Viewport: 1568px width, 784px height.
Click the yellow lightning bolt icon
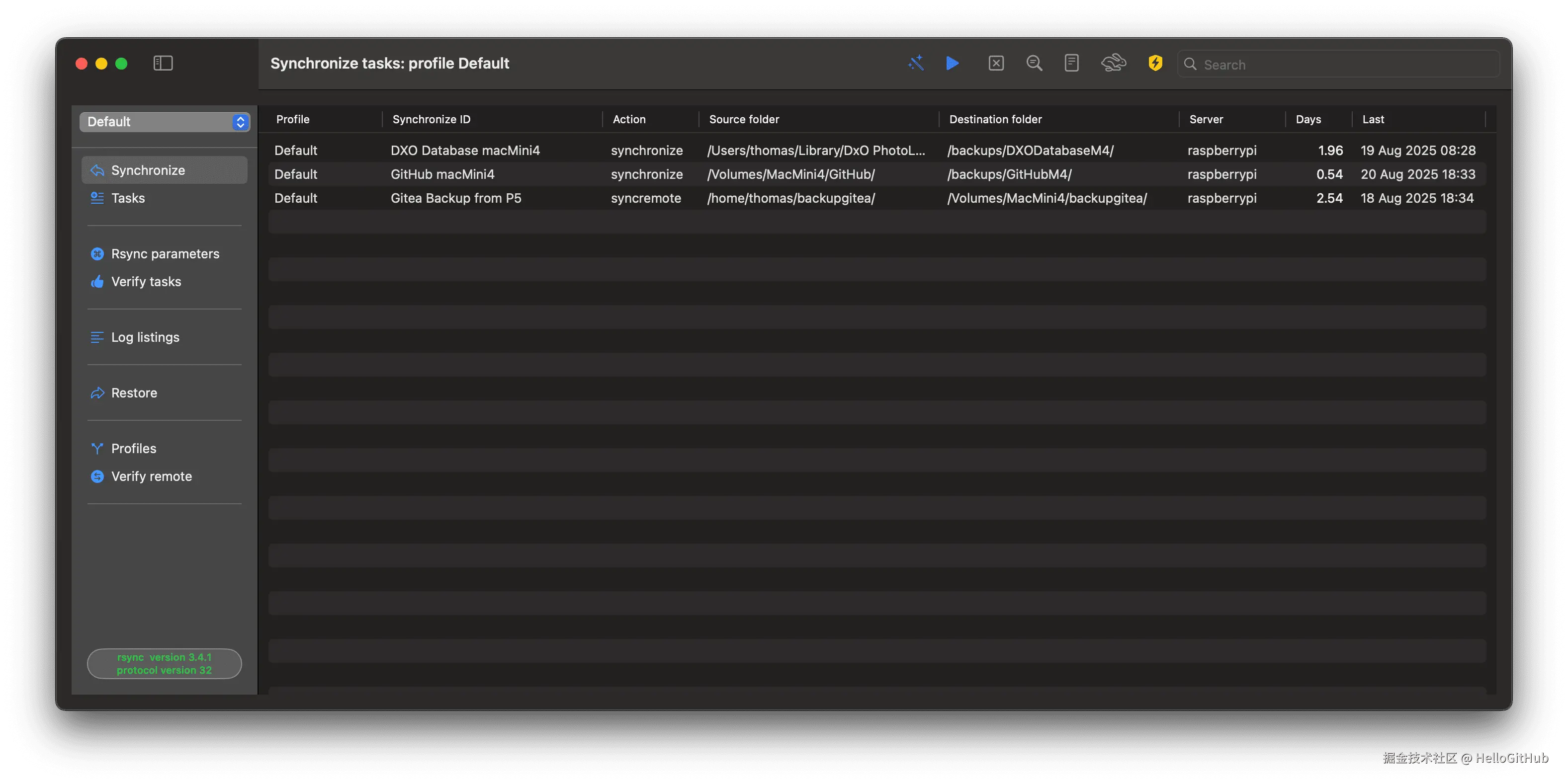[x=1155, y=63]
